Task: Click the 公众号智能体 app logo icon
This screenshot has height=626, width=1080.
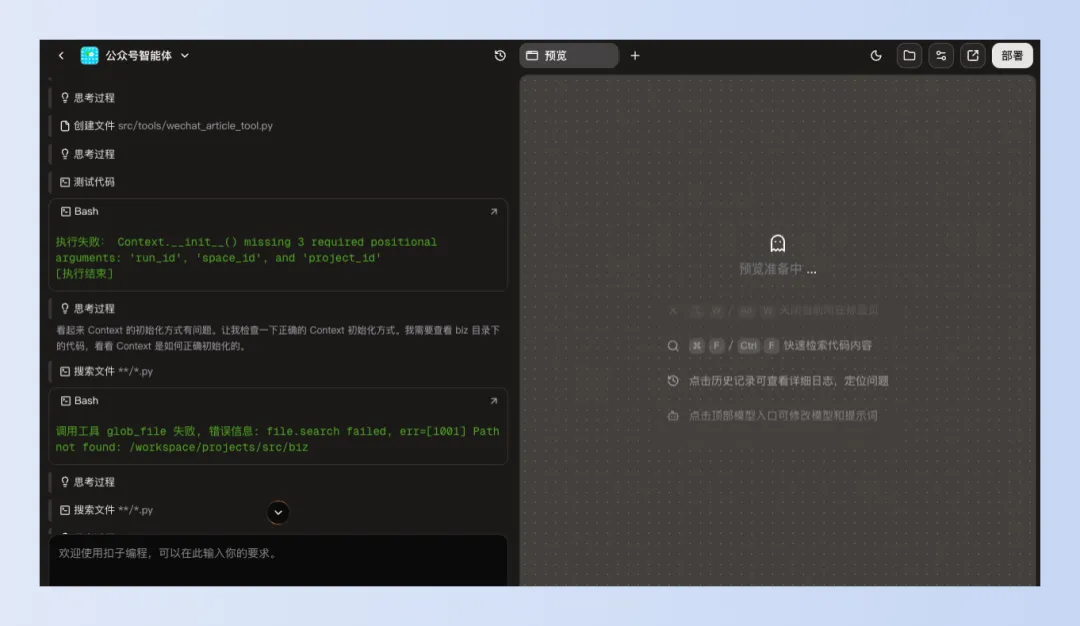Action: 90,56
